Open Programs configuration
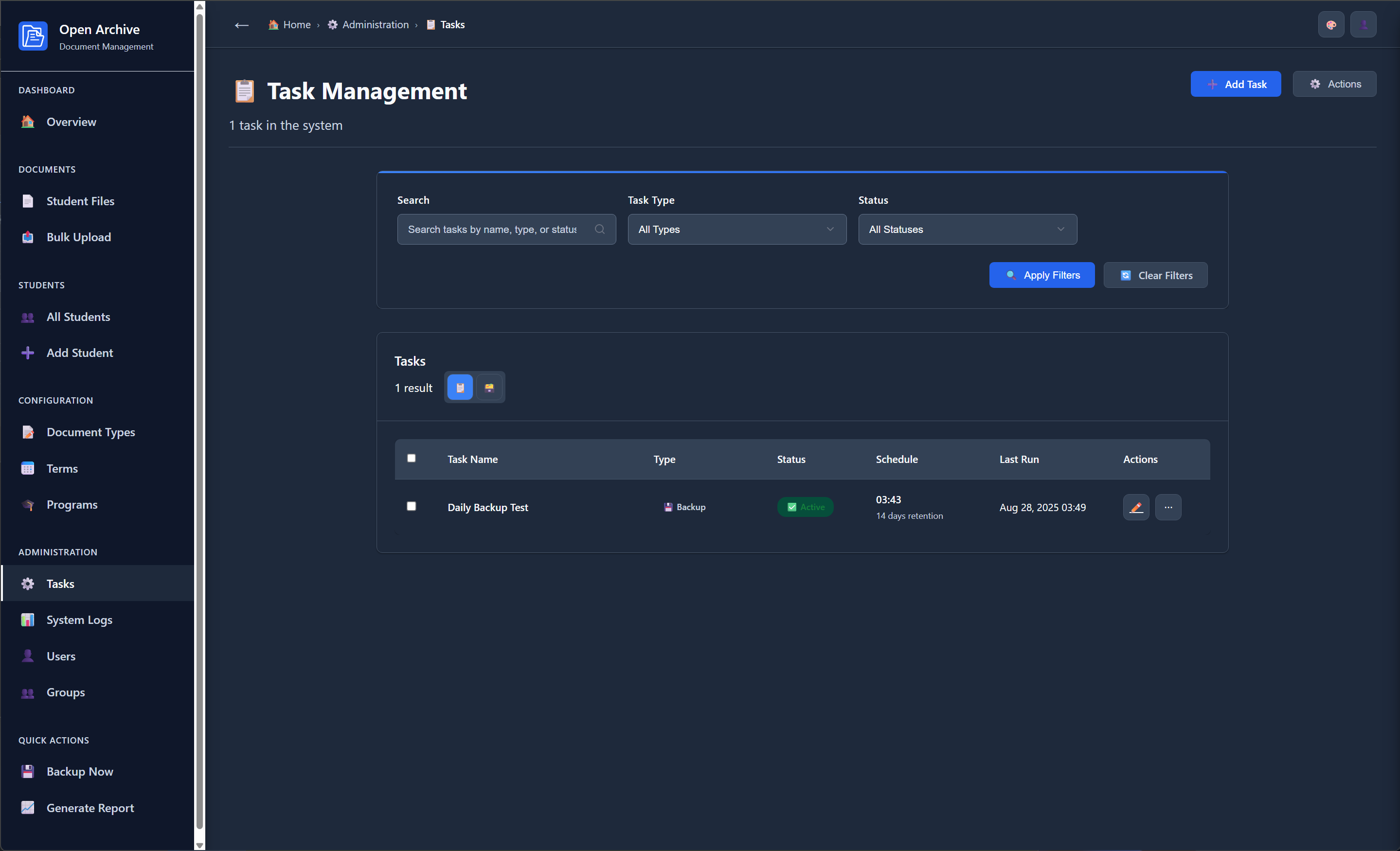This screenshot has height=851, width=1400. pyautogui.click(x=98, y=504)
